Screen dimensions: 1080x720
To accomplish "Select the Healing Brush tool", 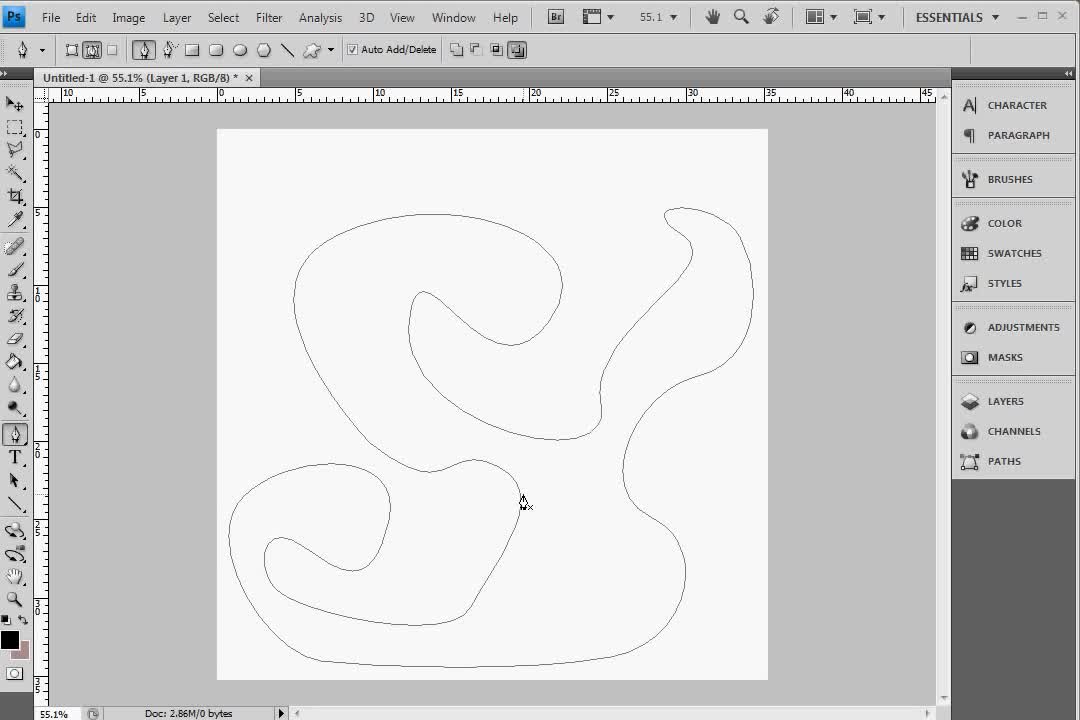I will click(x=14, y=246).
